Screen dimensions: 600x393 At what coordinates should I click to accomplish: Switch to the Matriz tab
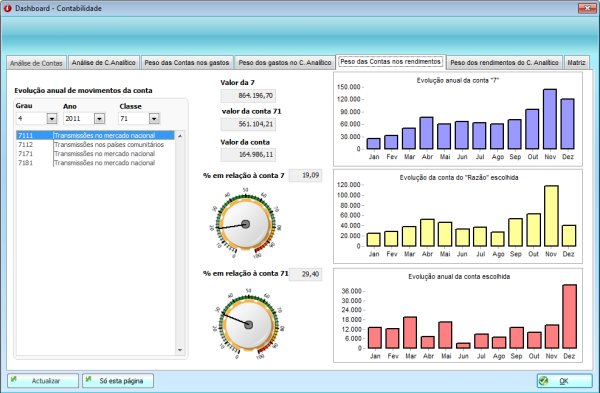[x=576, y=63]
